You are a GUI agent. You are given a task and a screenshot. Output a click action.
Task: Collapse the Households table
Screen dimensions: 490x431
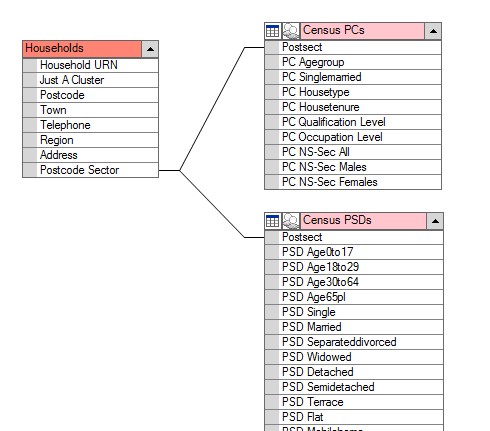point(150,49)
